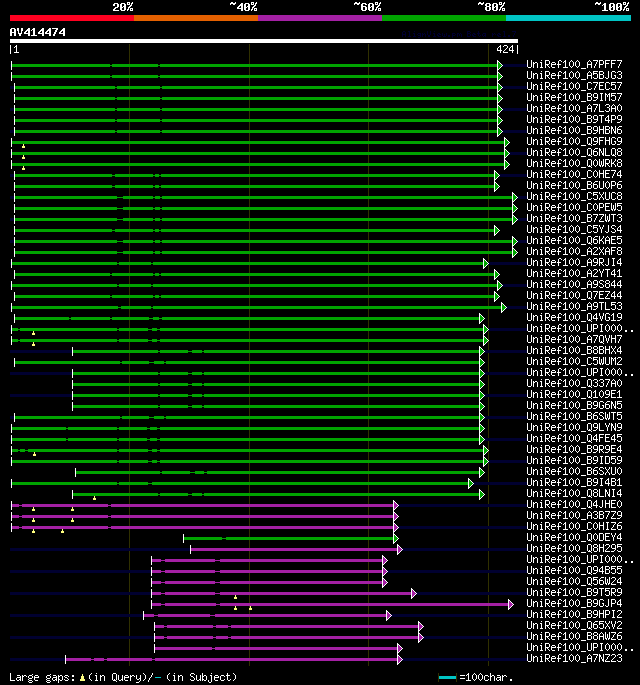Select the UniRef100_Q337A0 hit
The width and height of the screenshot is (640, 685).
tap(574, 383)
